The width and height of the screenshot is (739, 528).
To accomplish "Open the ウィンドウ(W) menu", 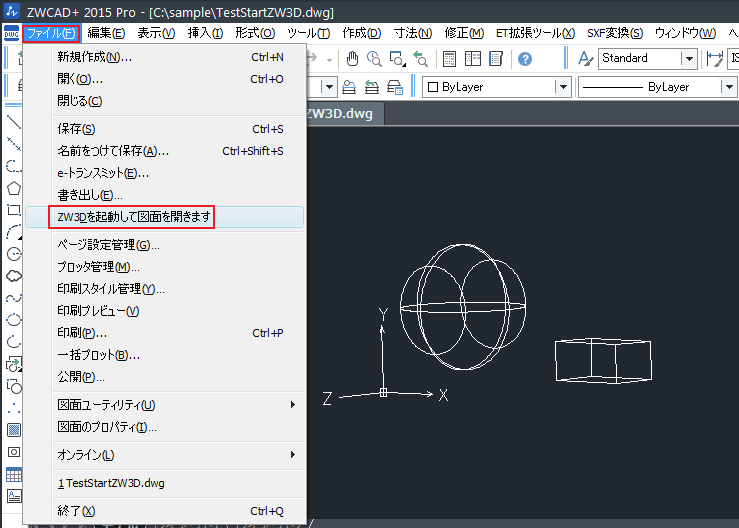I will (x=685, y=33).
